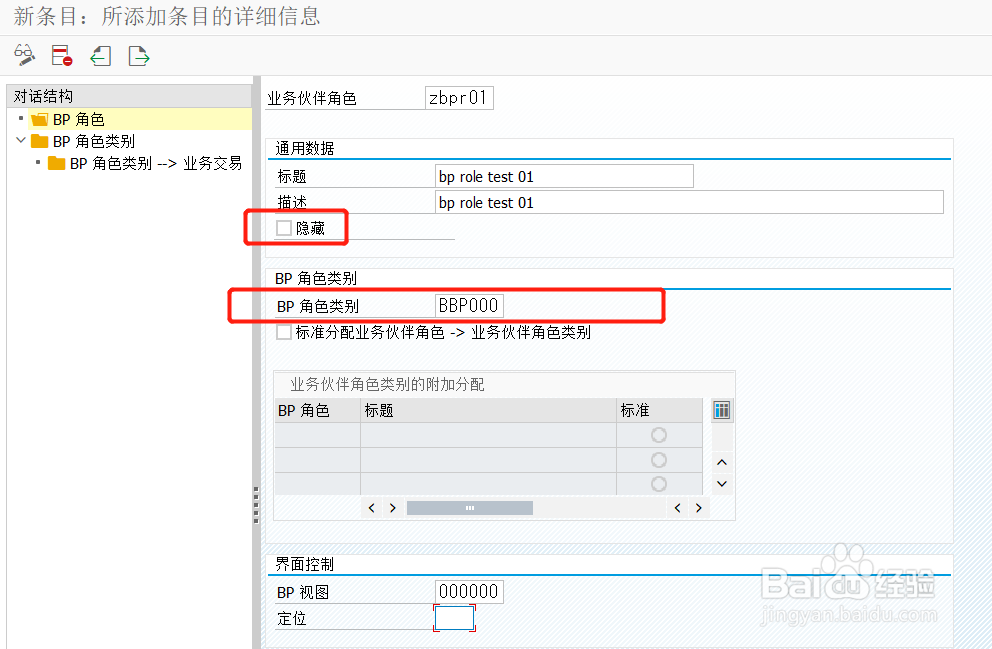Select the Display/Change toggle icon in toolbar
This screenshot has width=992, height=649.
click(x=24, y=56)
